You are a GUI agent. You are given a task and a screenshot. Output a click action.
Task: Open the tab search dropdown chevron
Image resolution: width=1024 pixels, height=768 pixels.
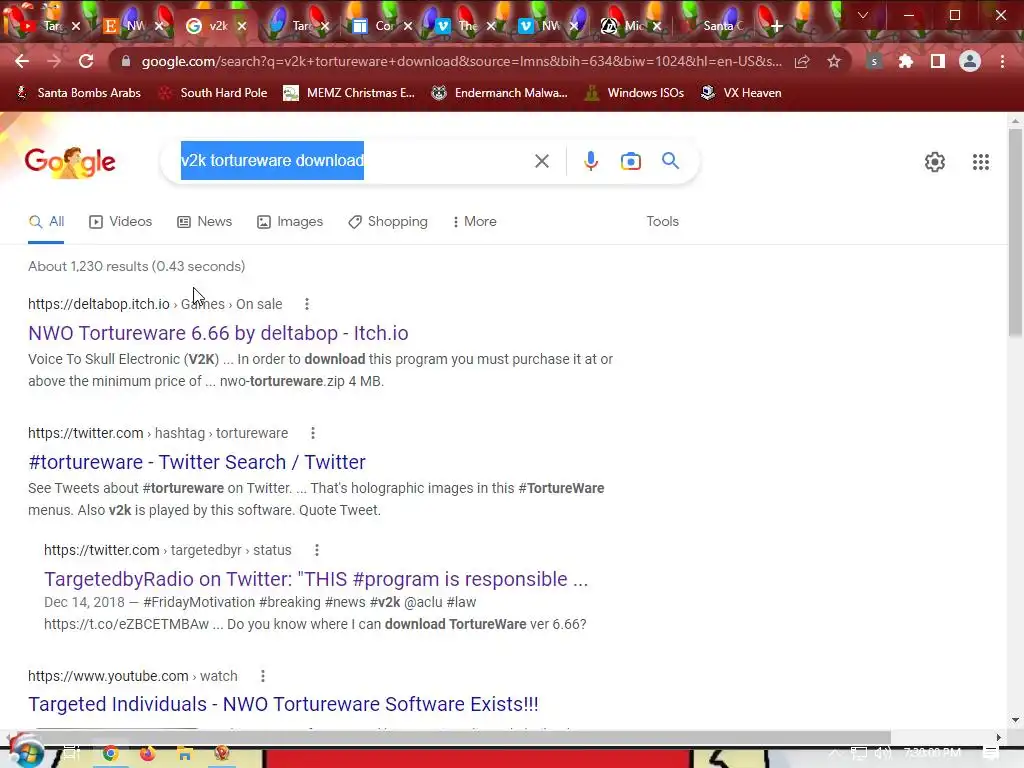[x=863, y=15]
